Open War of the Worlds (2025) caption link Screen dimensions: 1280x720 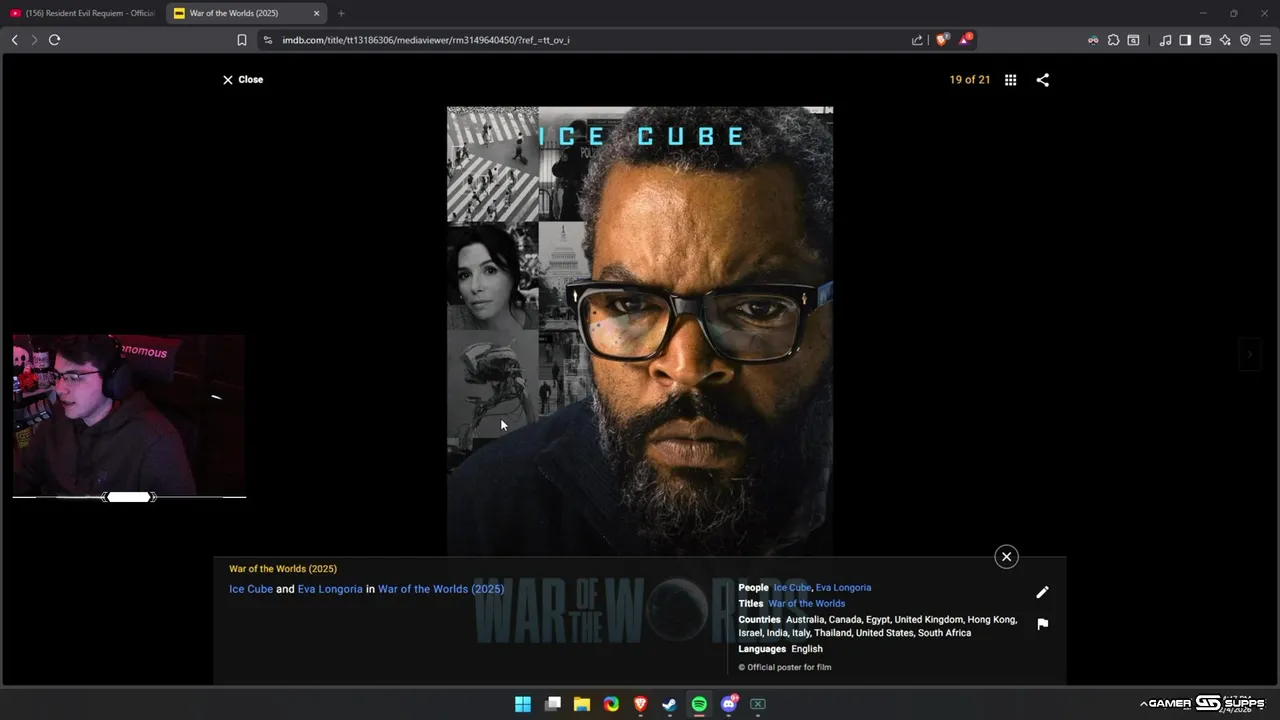click(x=441, y=589)
